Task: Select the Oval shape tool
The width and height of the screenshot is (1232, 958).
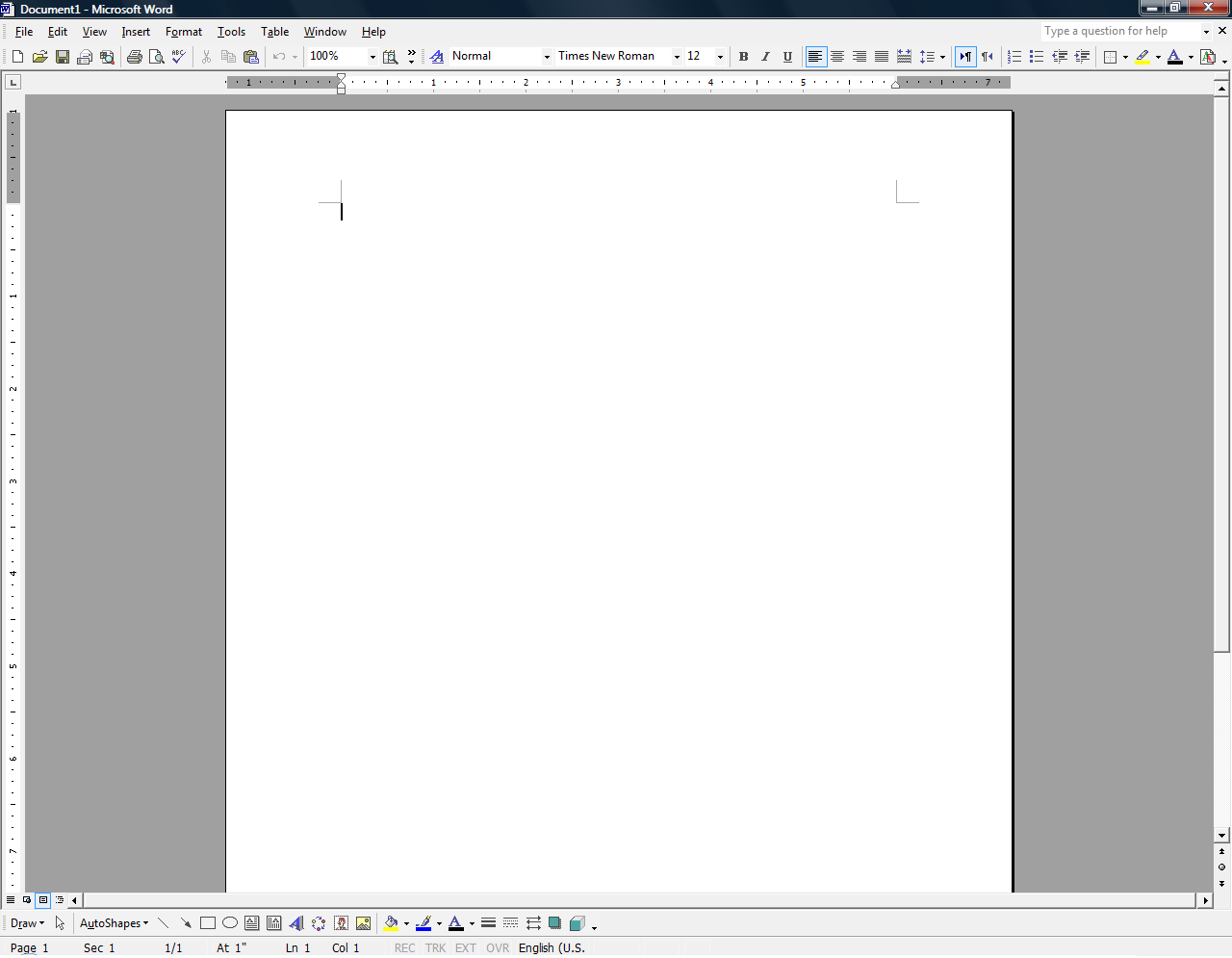Action: click(x=229, y=923)
